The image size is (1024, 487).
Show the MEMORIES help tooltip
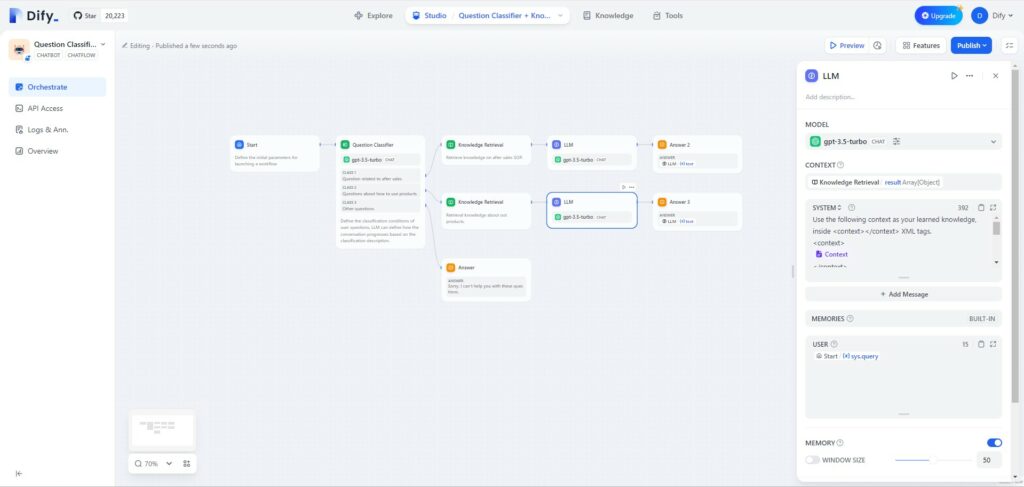click(850, 319)
